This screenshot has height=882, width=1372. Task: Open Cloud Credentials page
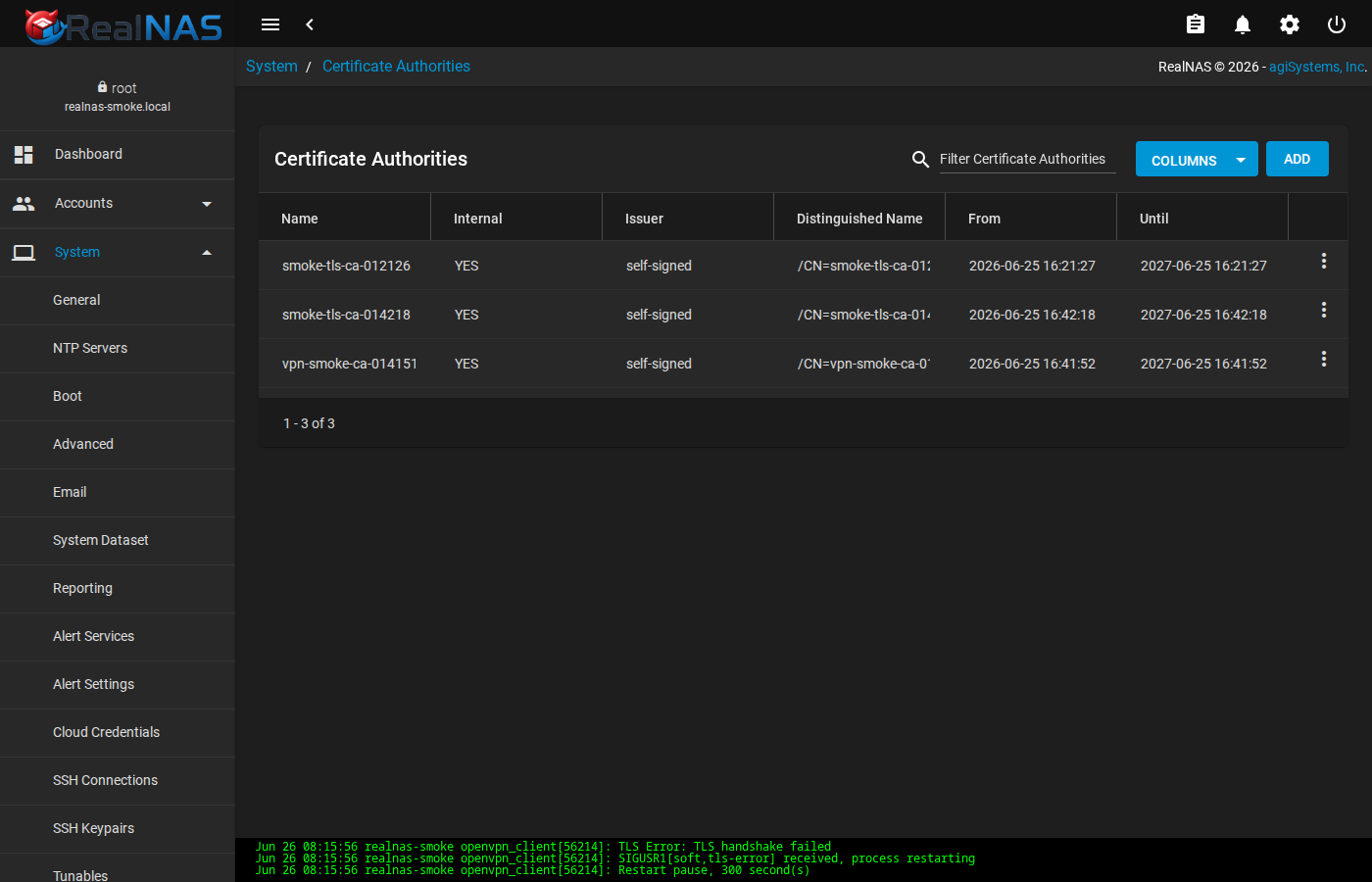point(118,732)
